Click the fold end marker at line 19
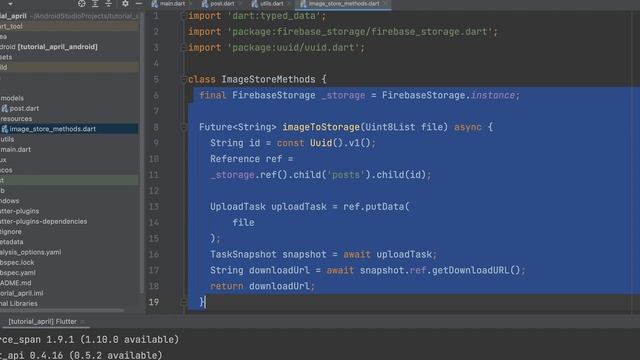This screenshot has width=640, height=360. pyautogui.click(x=183, y=302)
